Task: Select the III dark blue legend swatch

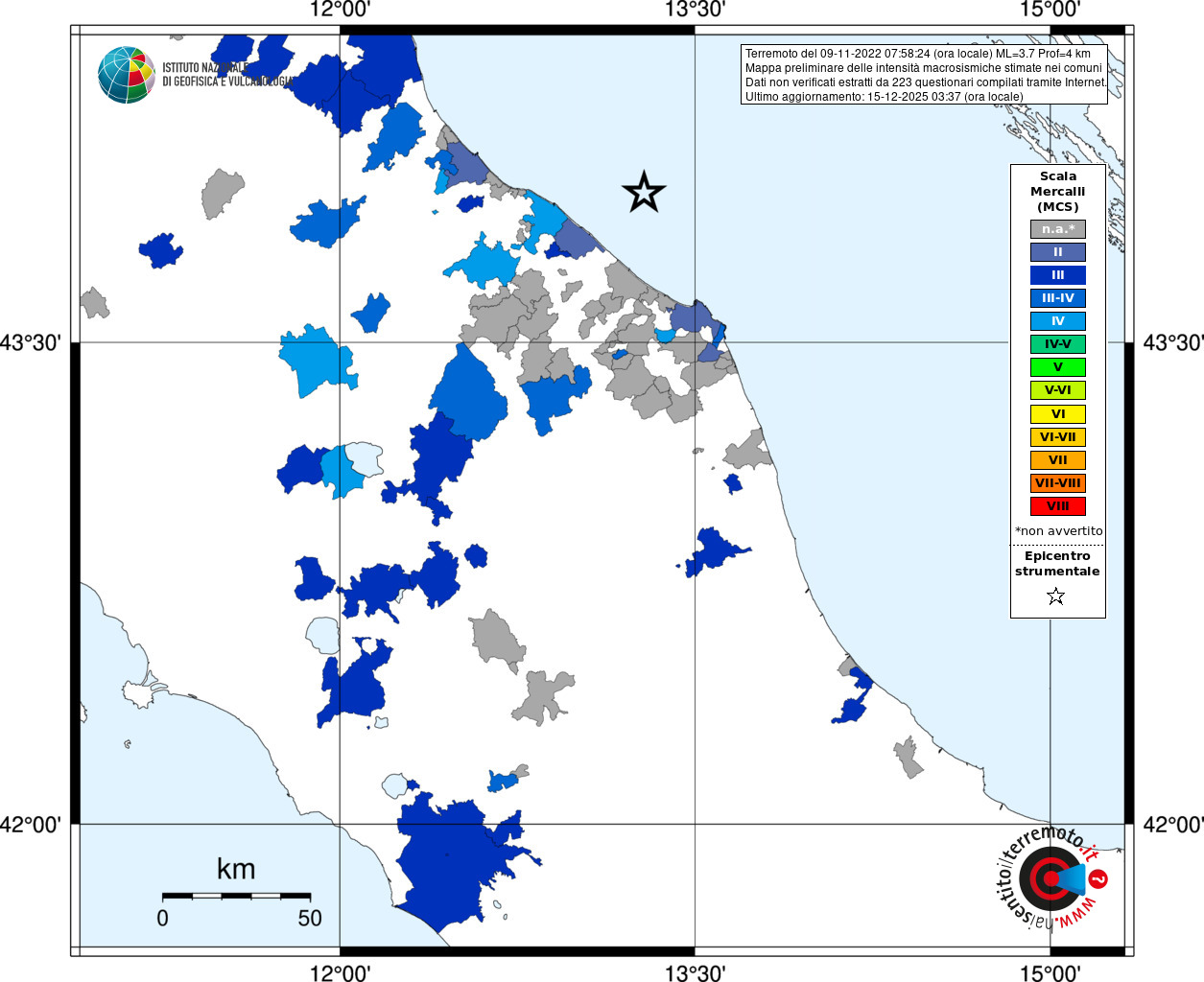Action: click(x=1058, y=275)
